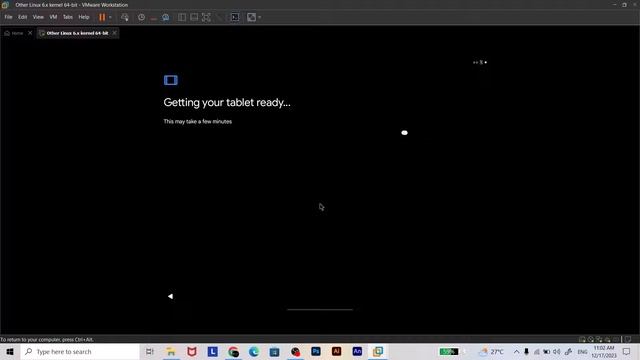Viewport: 640px width, 360px height.
Task: Open Microsoft Store from the taskbar
Action: click(x=274, y=351)
